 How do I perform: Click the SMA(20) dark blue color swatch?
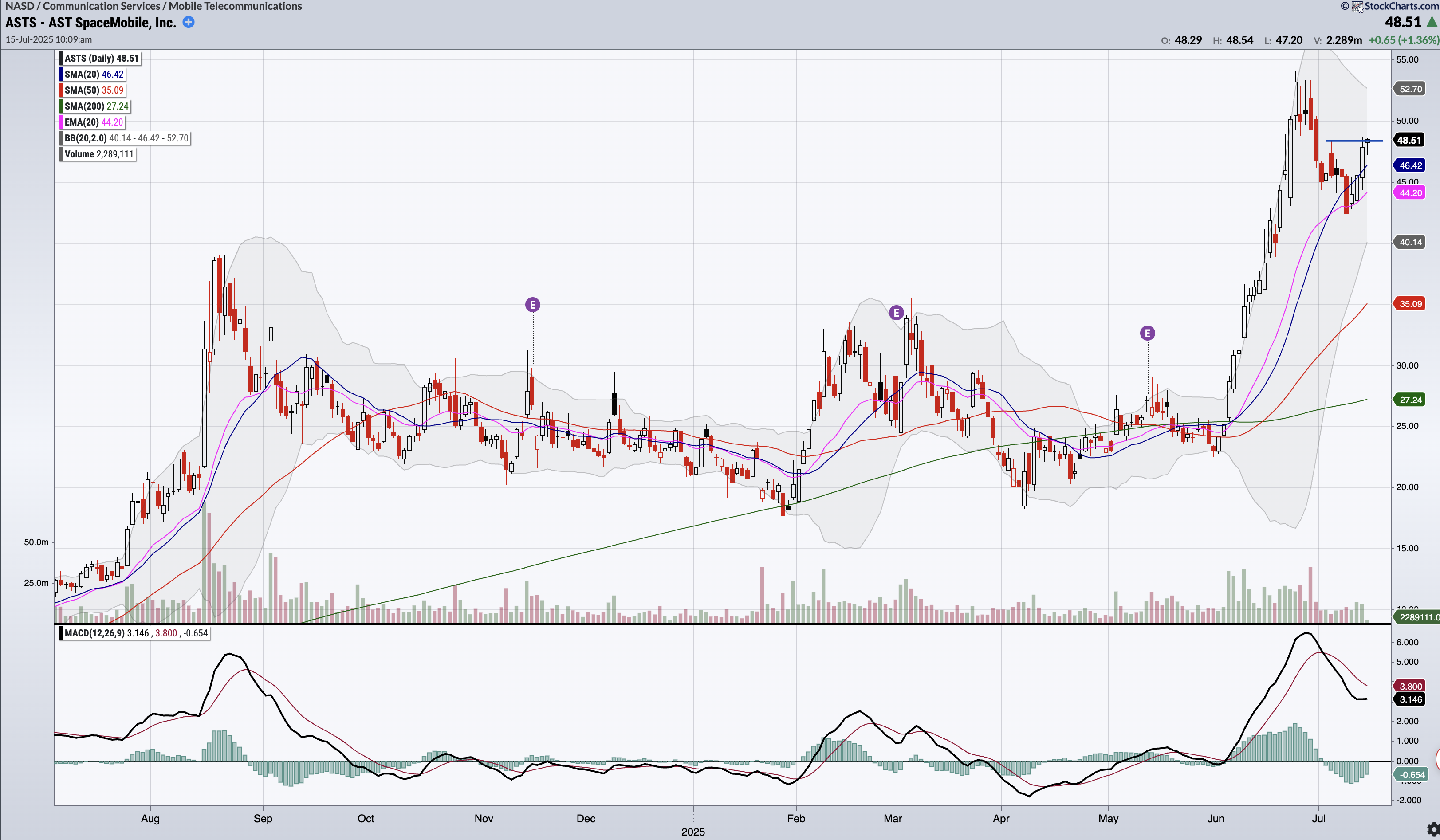tap(61, 74)
